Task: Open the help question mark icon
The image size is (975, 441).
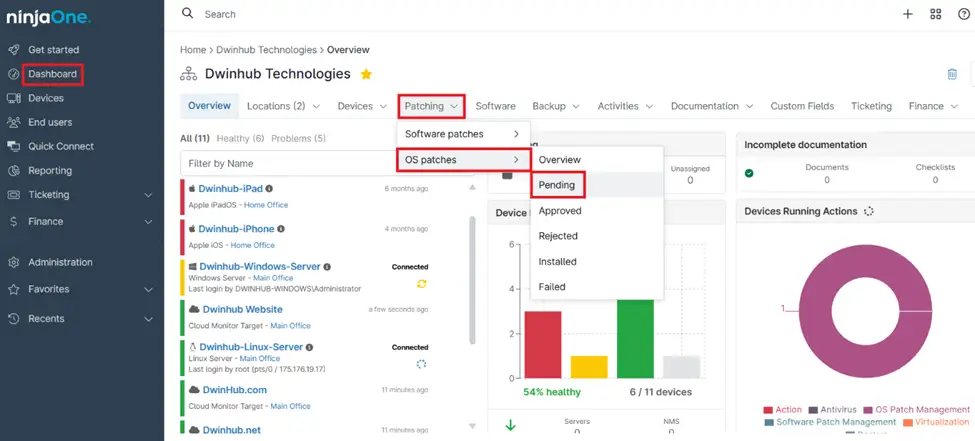Action: 964,14
